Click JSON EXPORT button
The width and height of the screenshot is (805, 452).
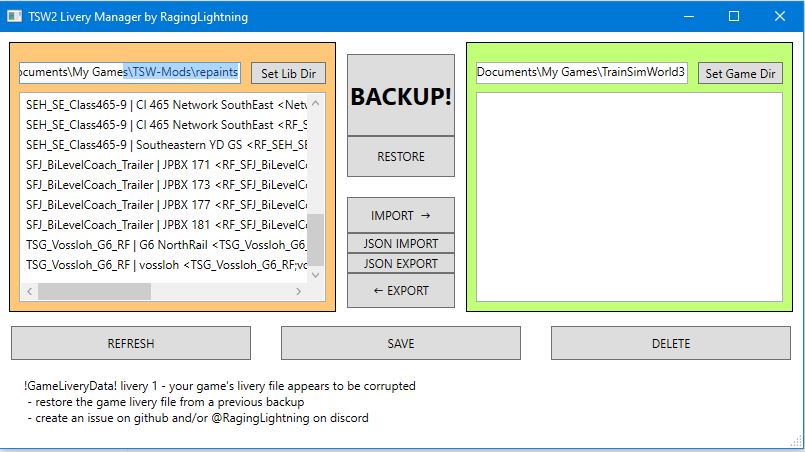pyautogui.click(x=400, y=264)
